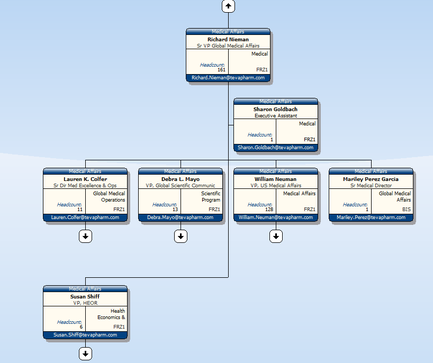Click Sr Dir Med Excellence & Ops title
The height and width of the screenshot is (363, 433).
(x=85, y=185)
